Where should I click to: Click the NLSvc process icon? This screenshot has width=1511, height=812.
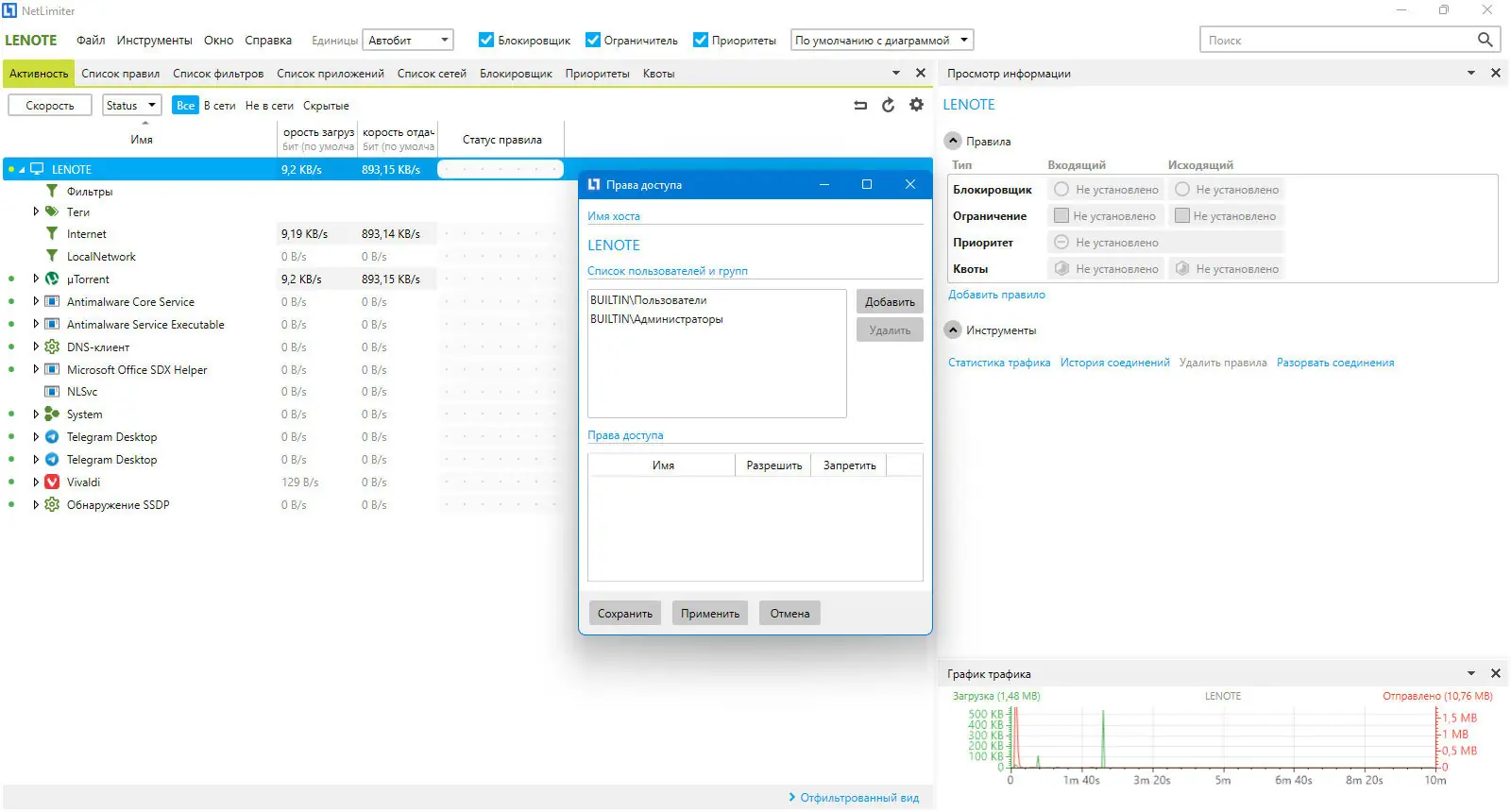tap(52, 391)
